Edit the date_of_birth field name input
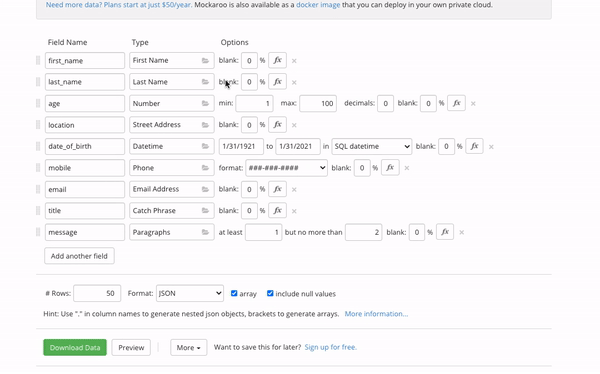This screenshot has height=374, width=600. (x=85, y=146)
